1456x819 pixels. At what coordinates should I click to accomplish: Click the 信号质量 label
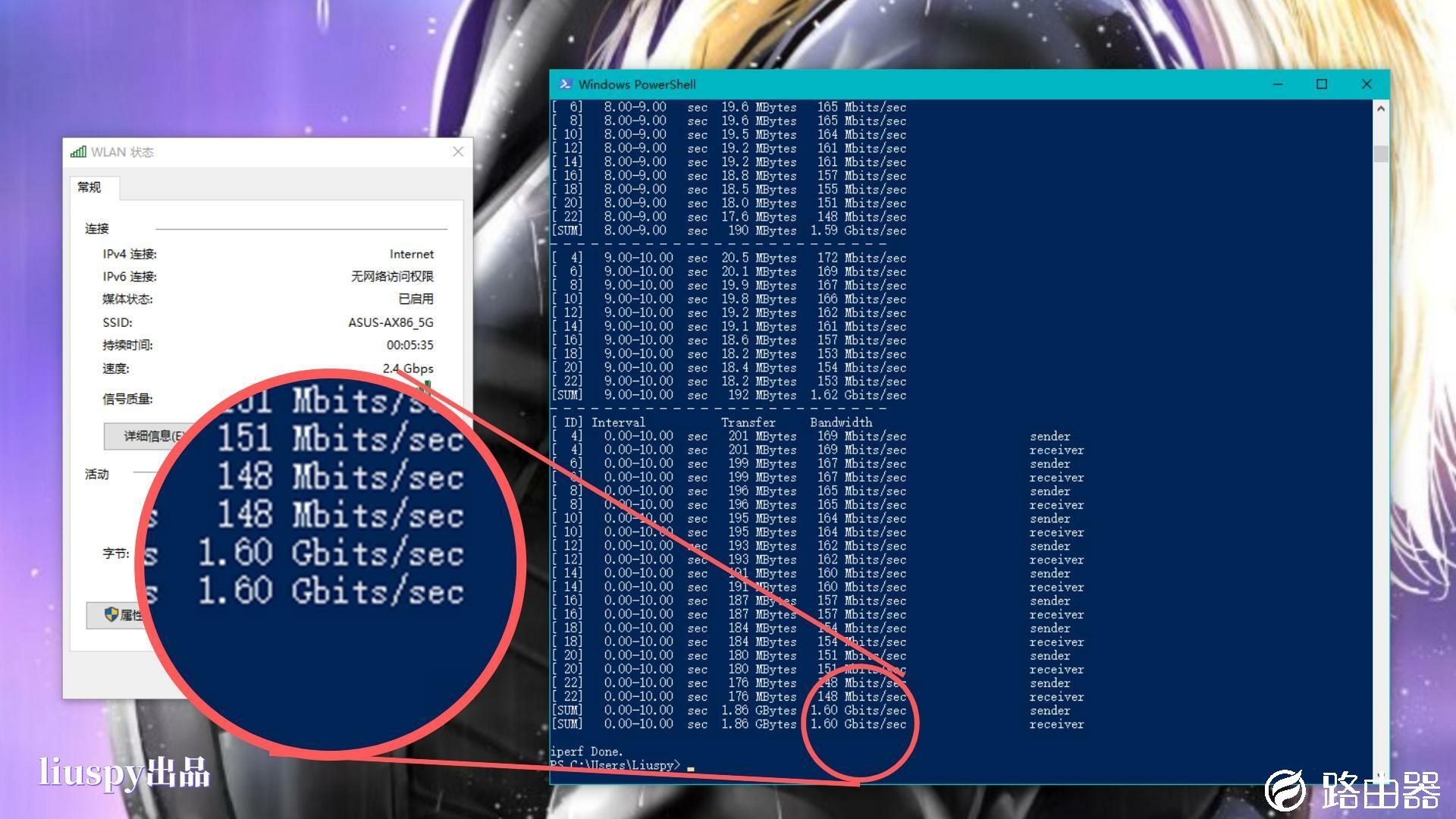tap(127, 399)
